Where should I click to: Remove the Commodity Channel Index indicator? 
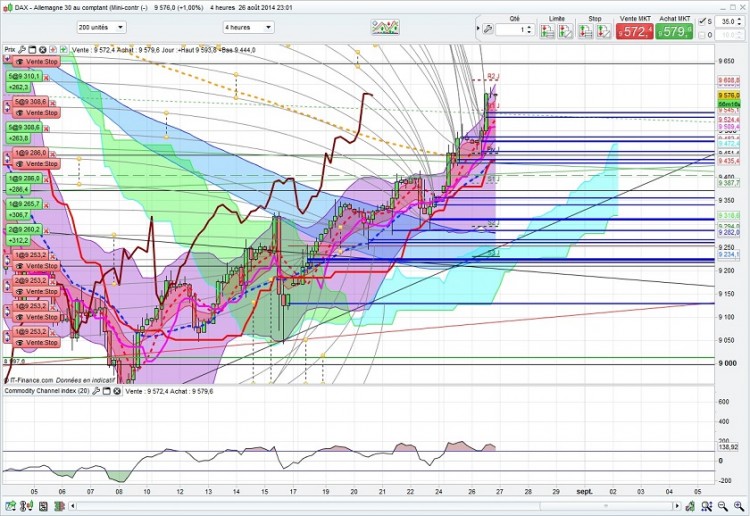click(117, 391)
